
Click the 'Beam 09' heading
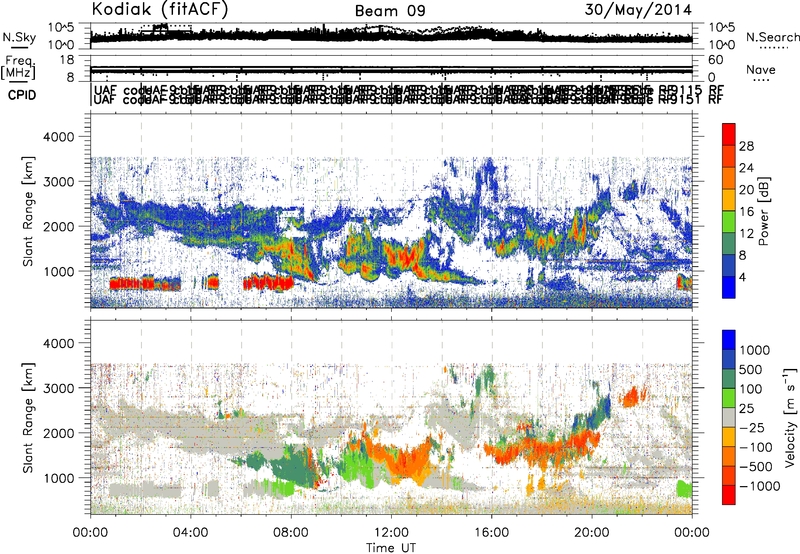pyautogui.click(x=390, y=11)
